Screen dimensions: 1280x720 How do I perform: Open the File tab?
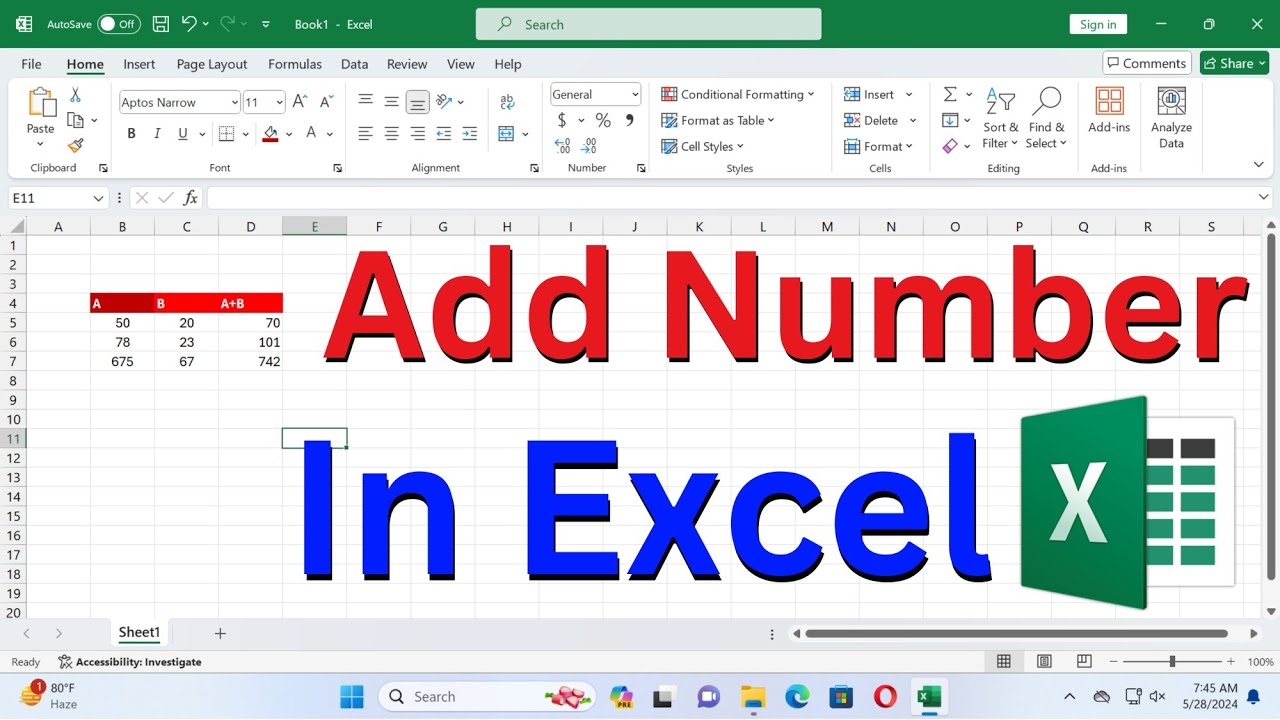pos(32,64)
